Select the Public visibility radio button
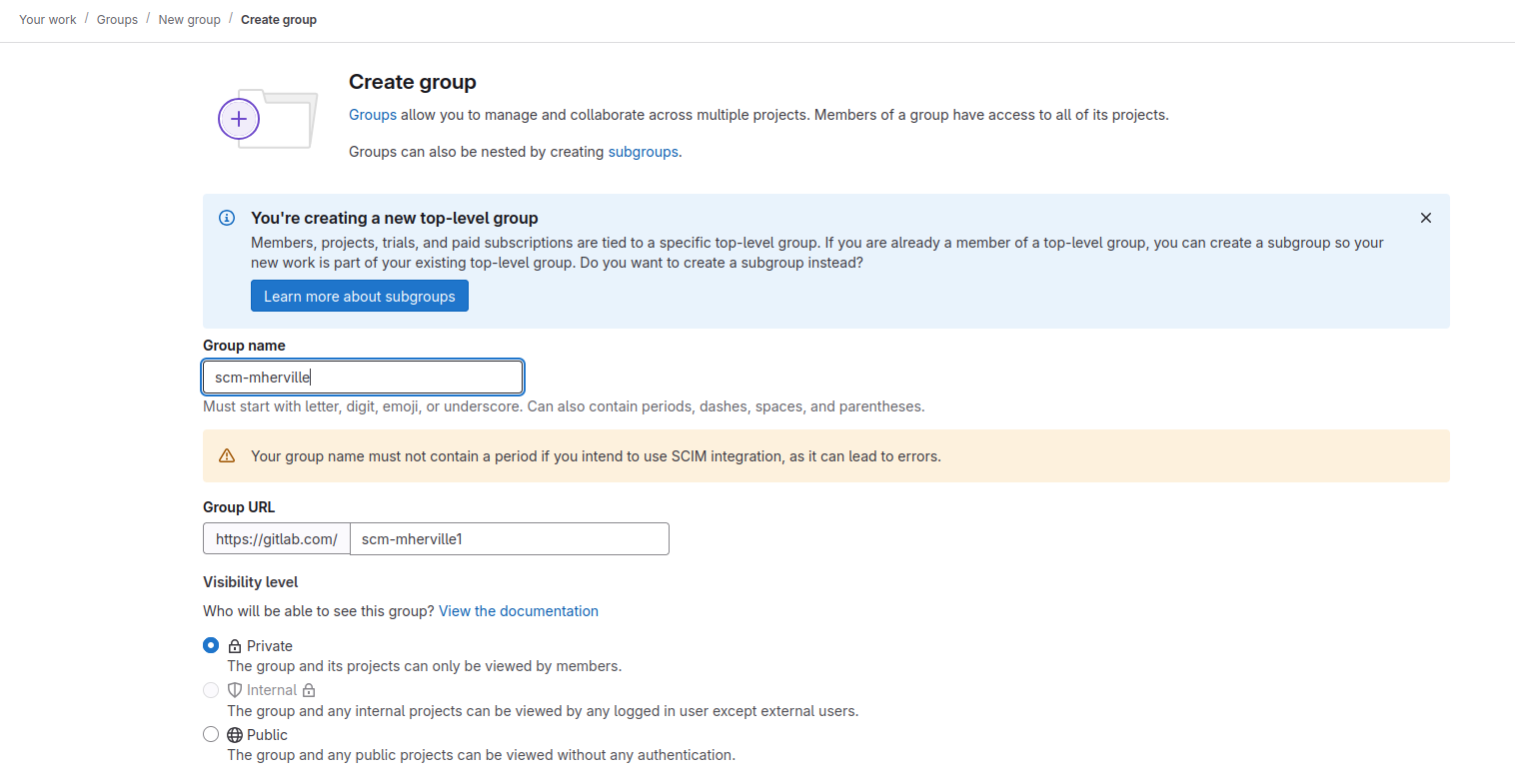1515x784 pixels. click(211, 734)
